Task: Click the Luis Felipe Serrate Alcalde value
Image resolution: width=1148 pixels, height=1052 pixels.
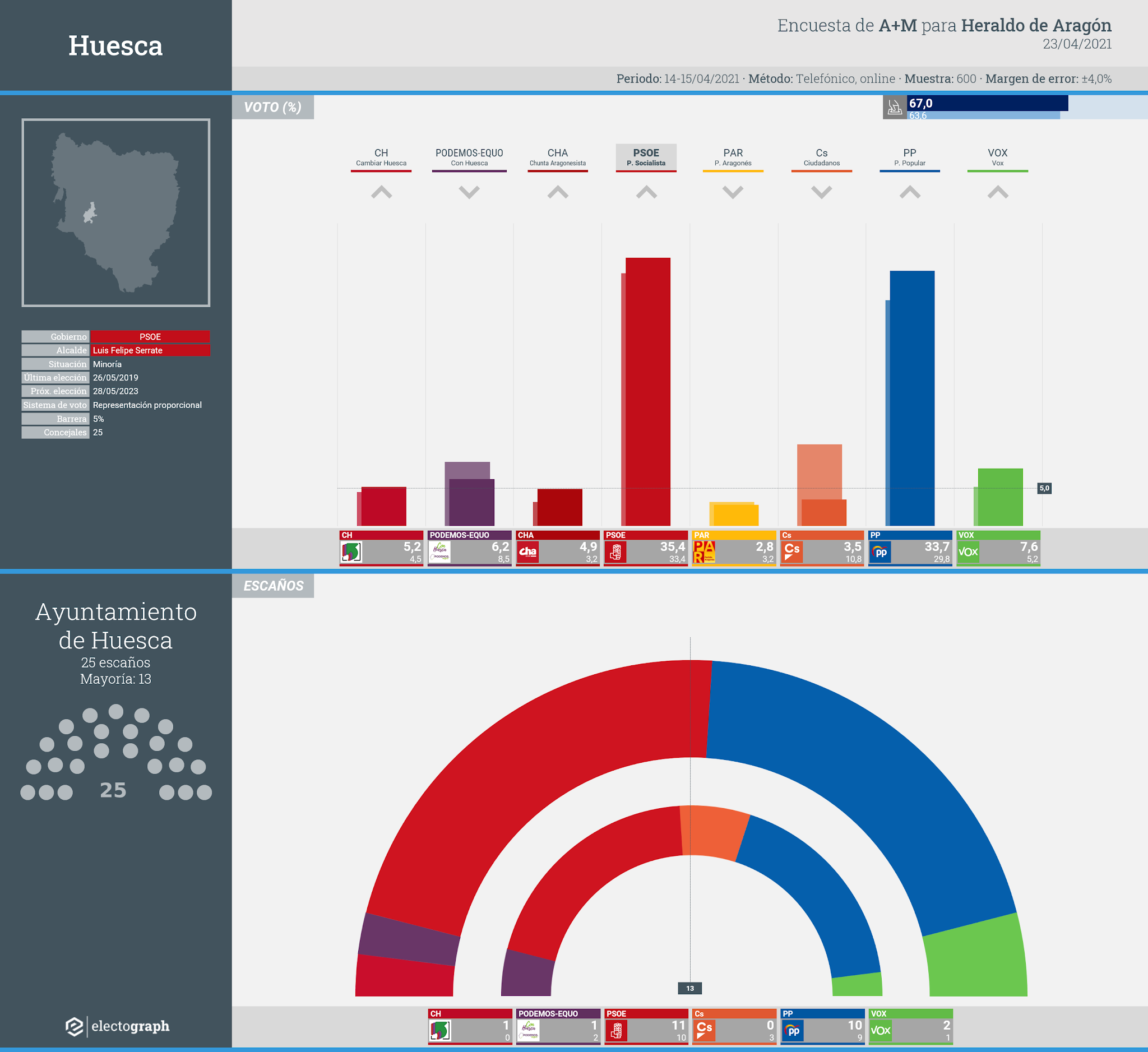Action: point(150,350)
